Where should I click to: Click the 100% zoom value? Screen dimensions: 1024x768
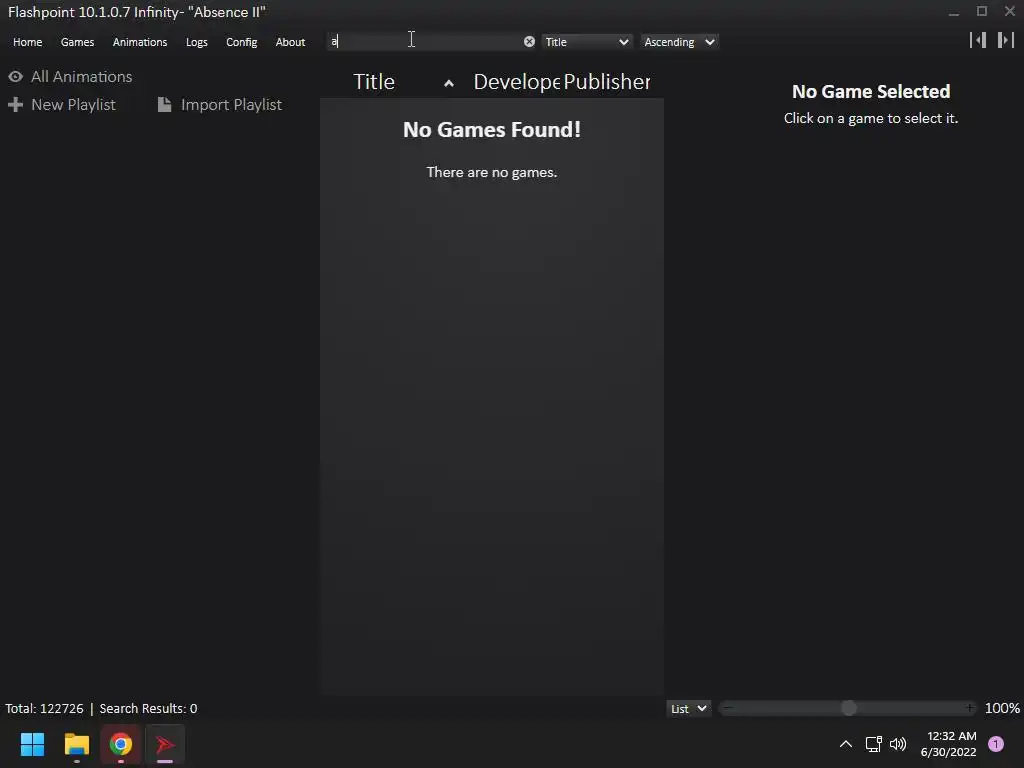(1002, 709)
